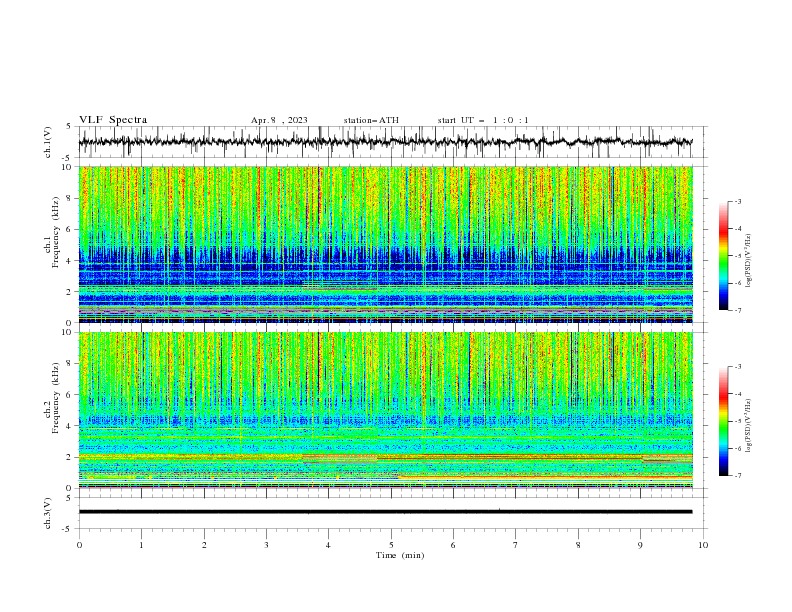
Task: Click the "3" tick on the time axis
Action: 266,545
